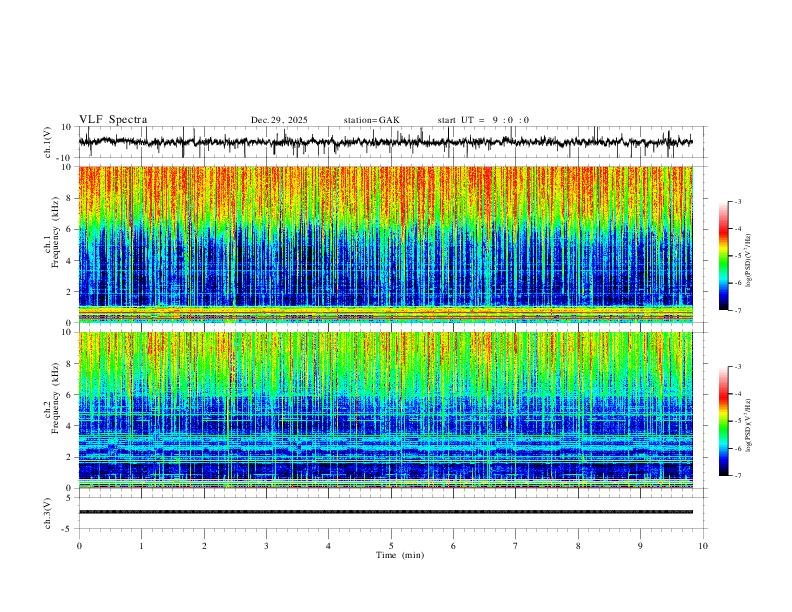Click the ch.2 color bar "log(PSD)(V²/Hz)" label
The width and height of the screenshot is (792, 612).
click(749, 425)
